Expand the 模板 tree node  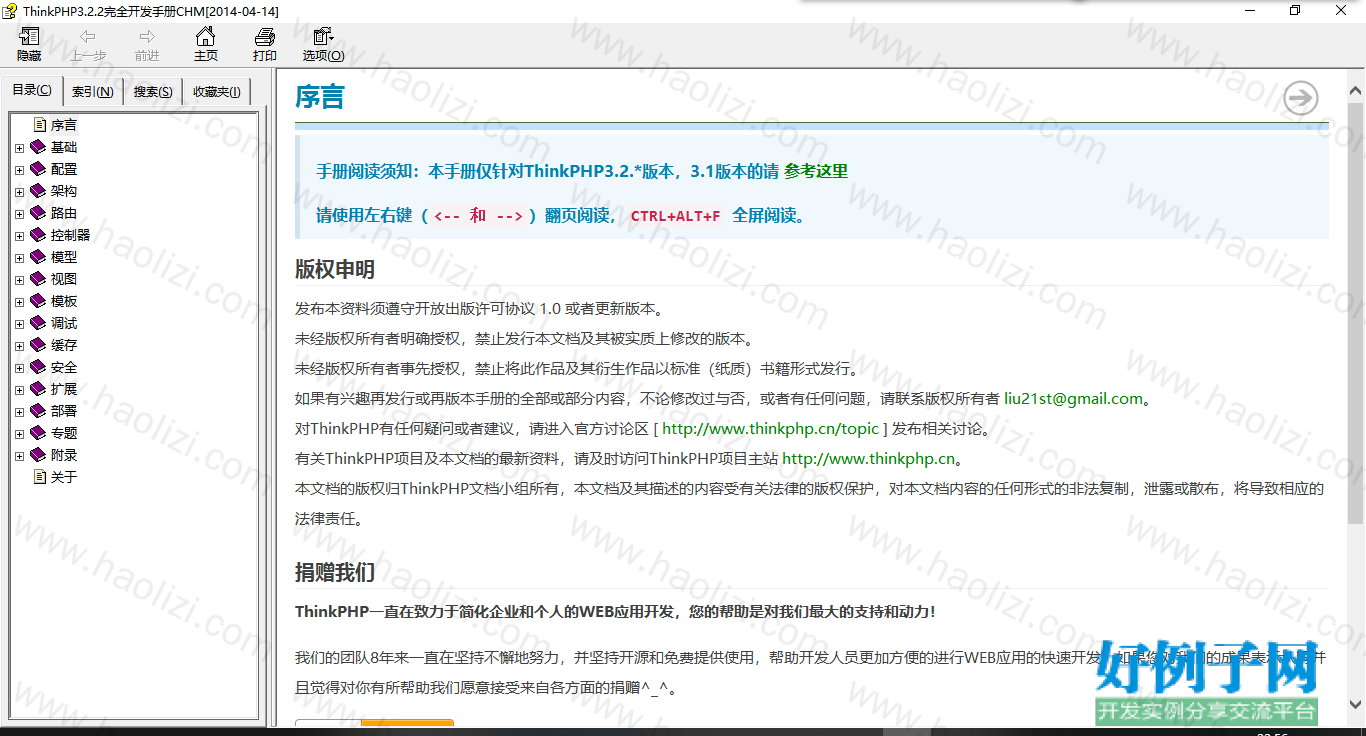19,302
